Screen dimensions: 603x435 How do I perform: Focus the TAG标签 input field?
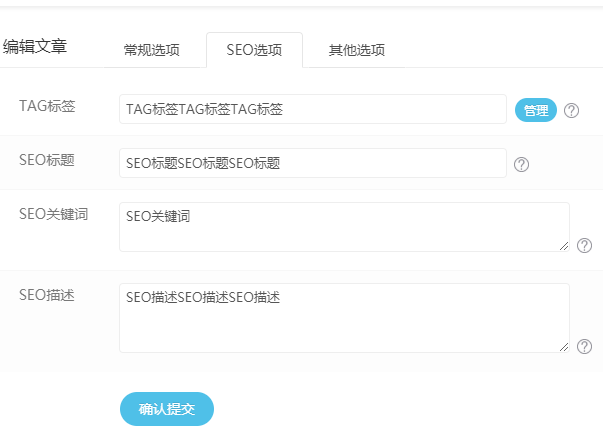[313, 109]
